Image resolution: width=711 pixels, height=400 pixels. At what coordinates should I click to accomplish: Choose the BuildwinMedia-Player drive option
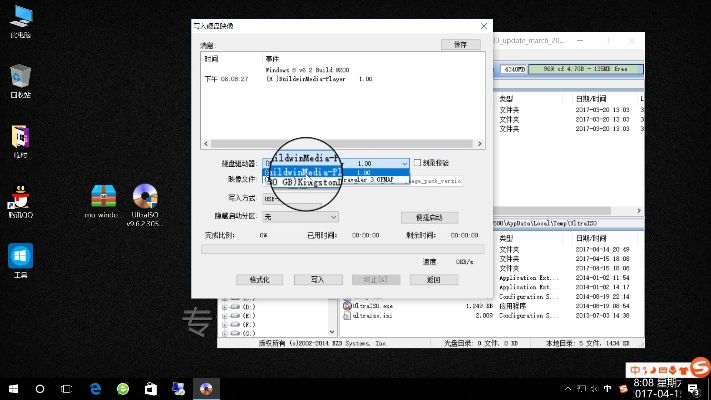336,172
